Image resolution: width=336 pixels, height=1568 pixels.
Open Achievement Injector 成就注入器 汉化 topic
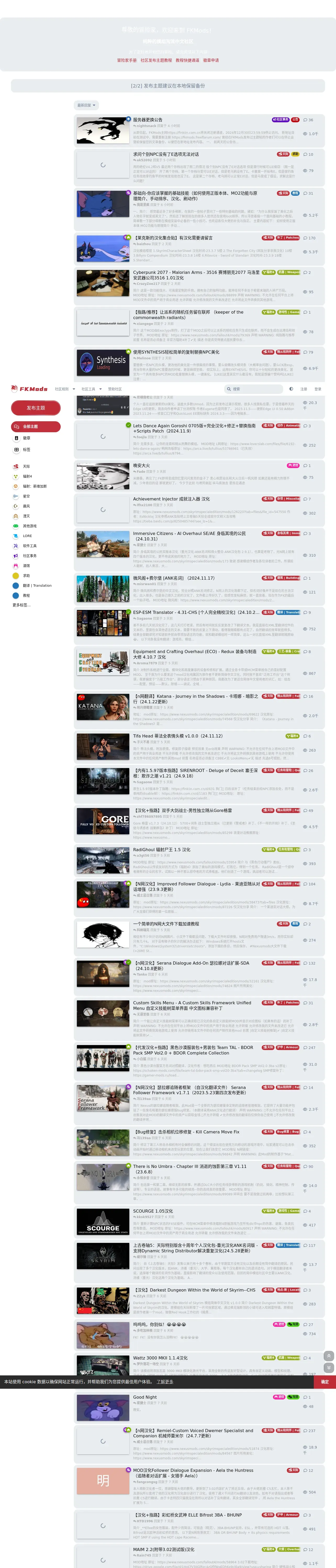(171, 499)
